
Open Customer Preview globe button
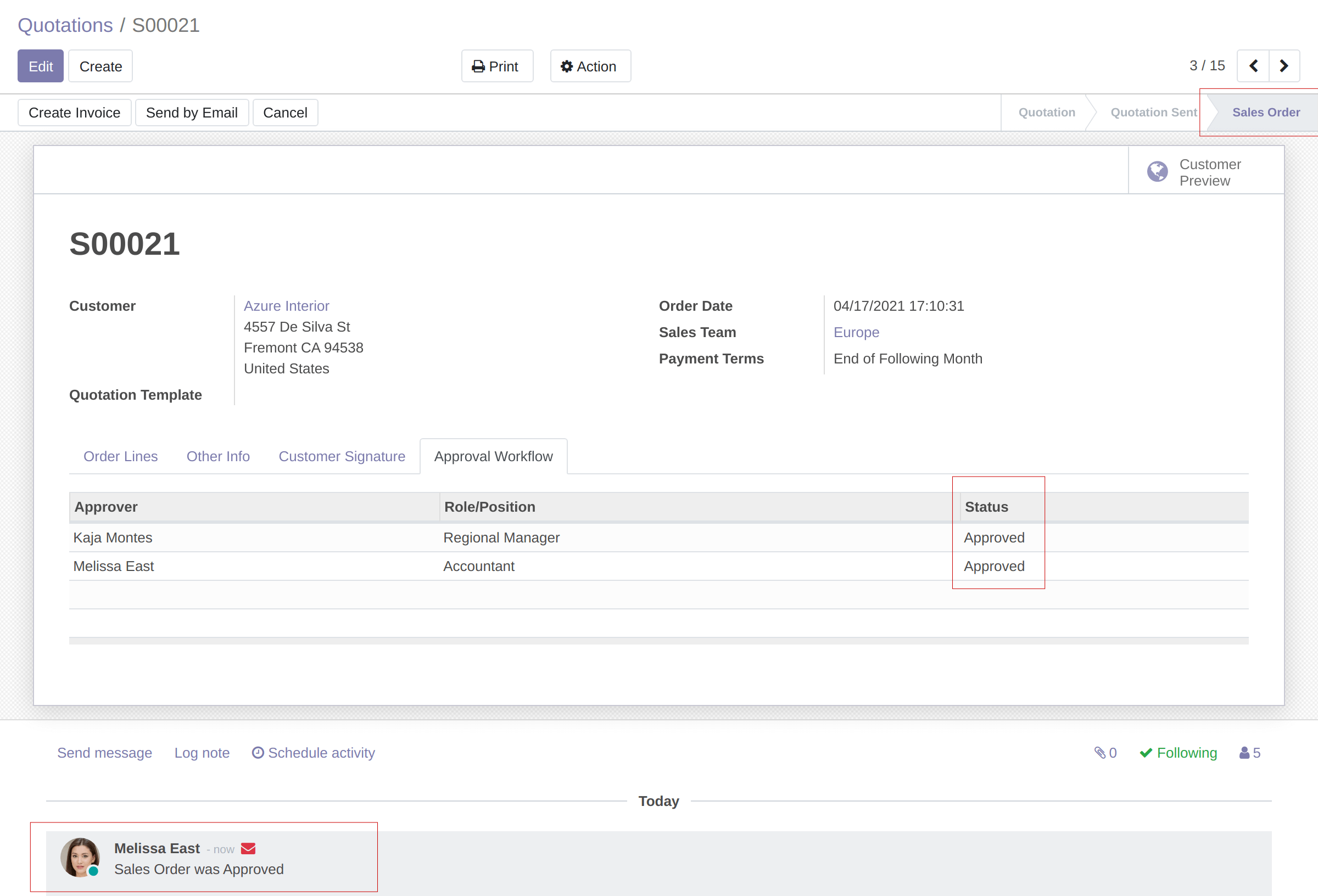tap(1206, 172)
